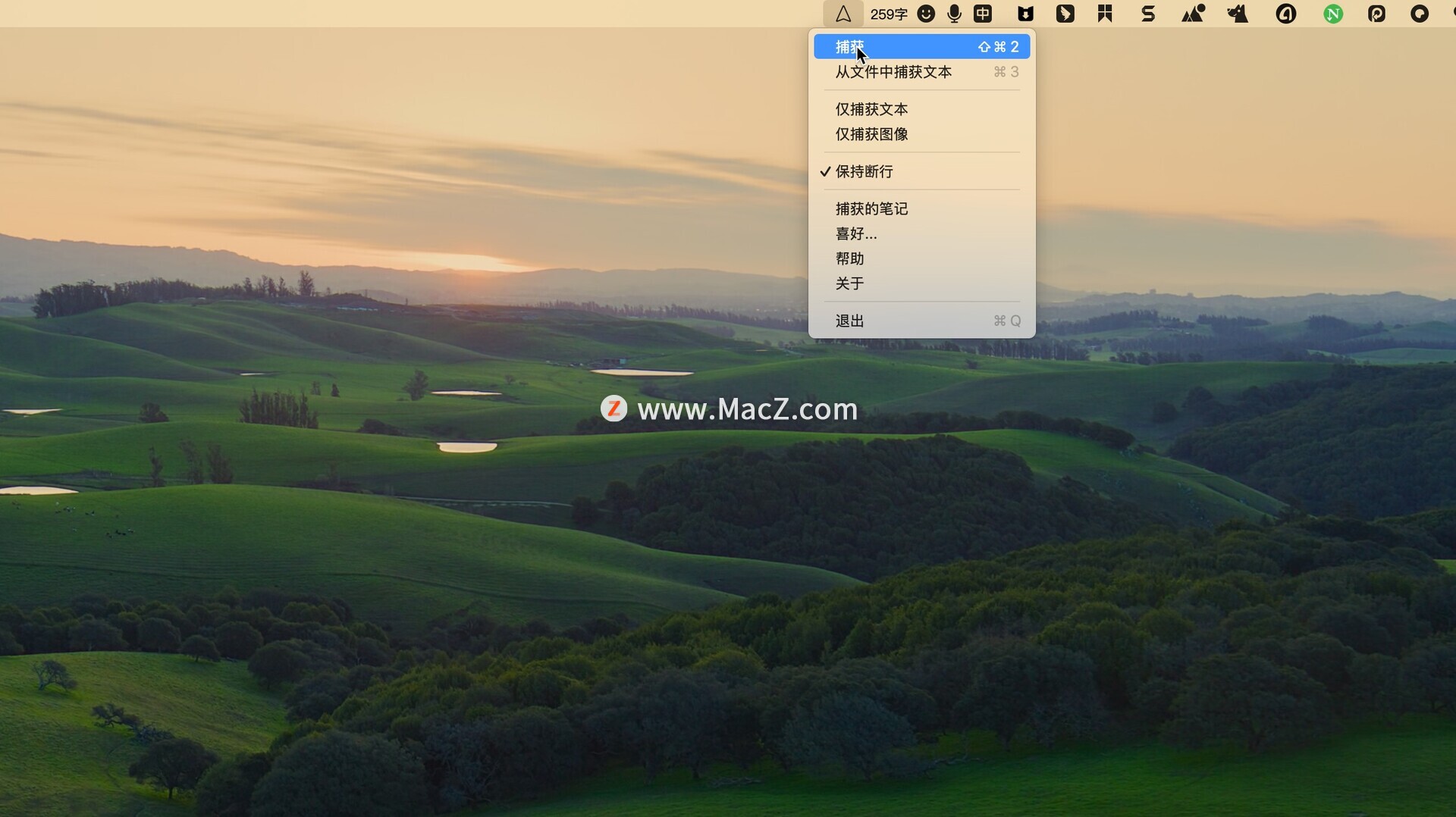Click the dog silhouette menu bar icon
The image size is (1456, 817).
[x=1238, y=14]
